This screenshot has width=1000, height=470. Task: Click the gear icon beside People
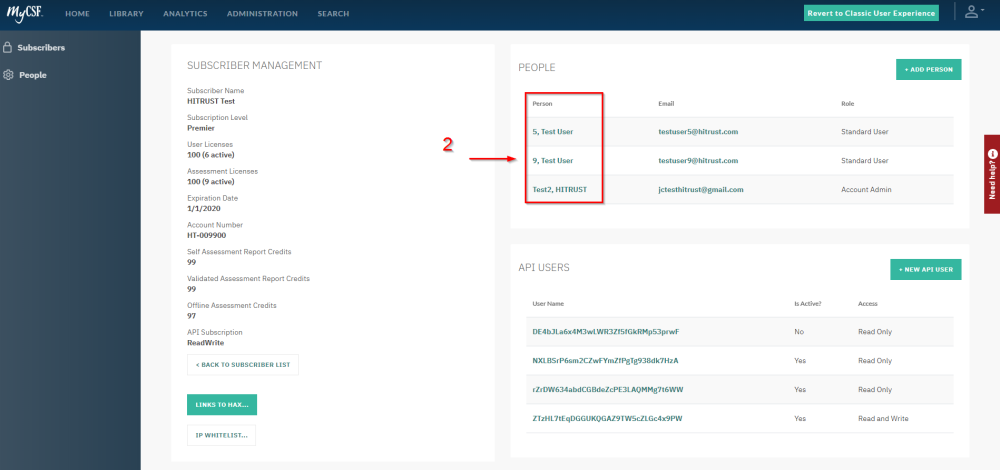[8, 75]
